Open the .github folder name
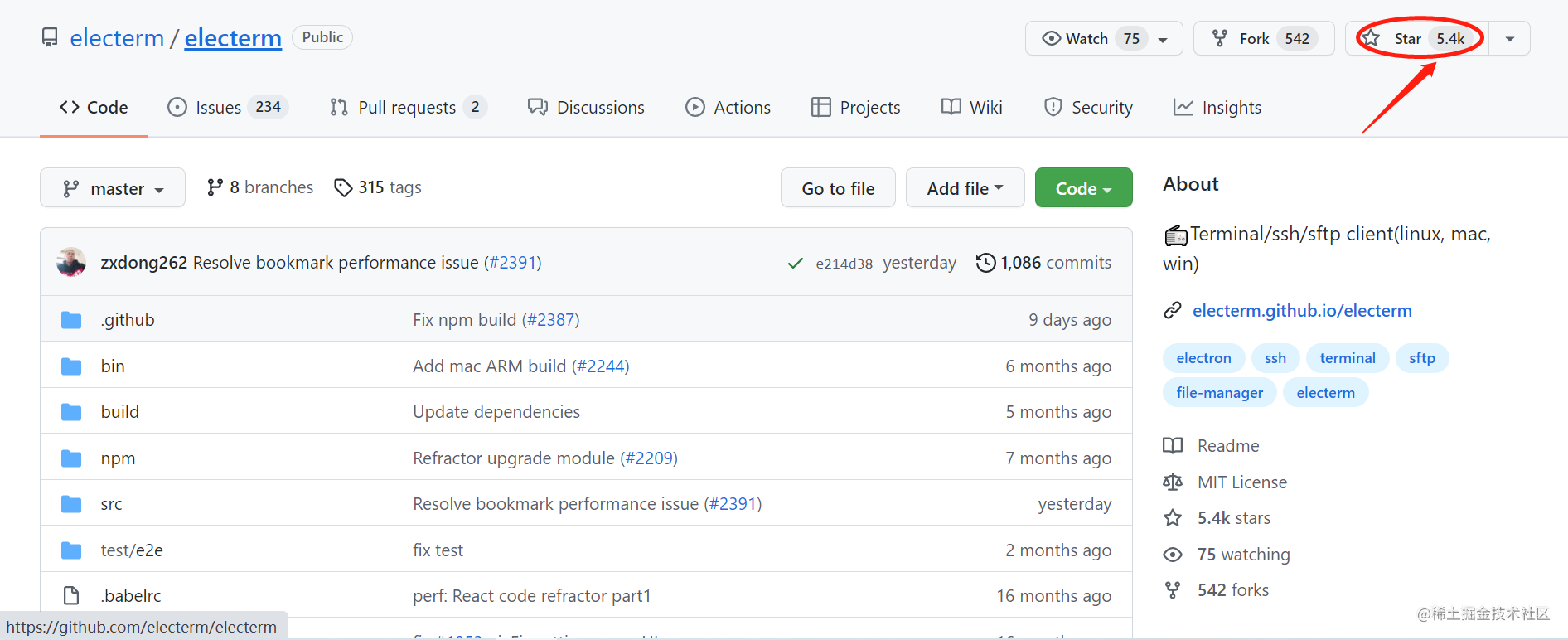The width and height of the screenshot is (1568, 640). [128, 320]
